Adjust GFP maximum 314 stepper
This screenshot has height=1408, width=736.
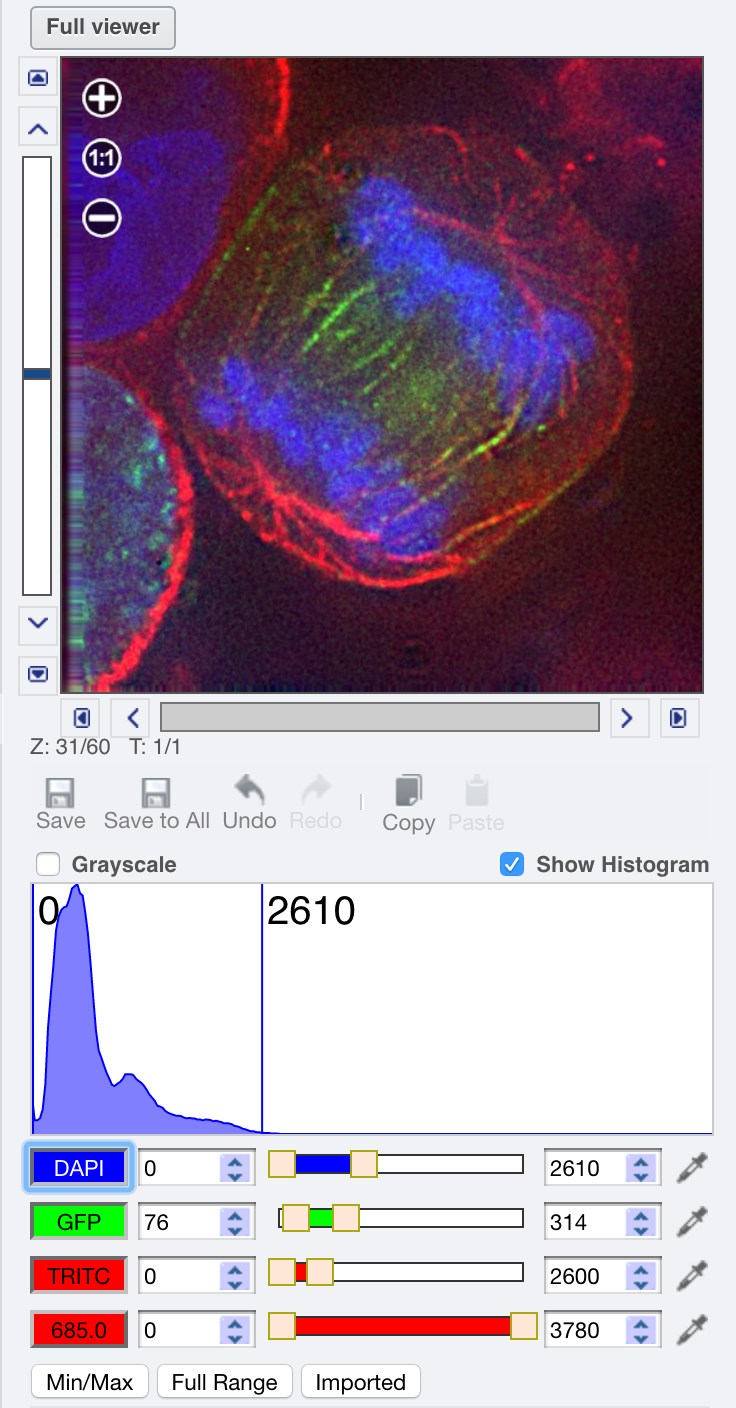(x=641, y=1221)
